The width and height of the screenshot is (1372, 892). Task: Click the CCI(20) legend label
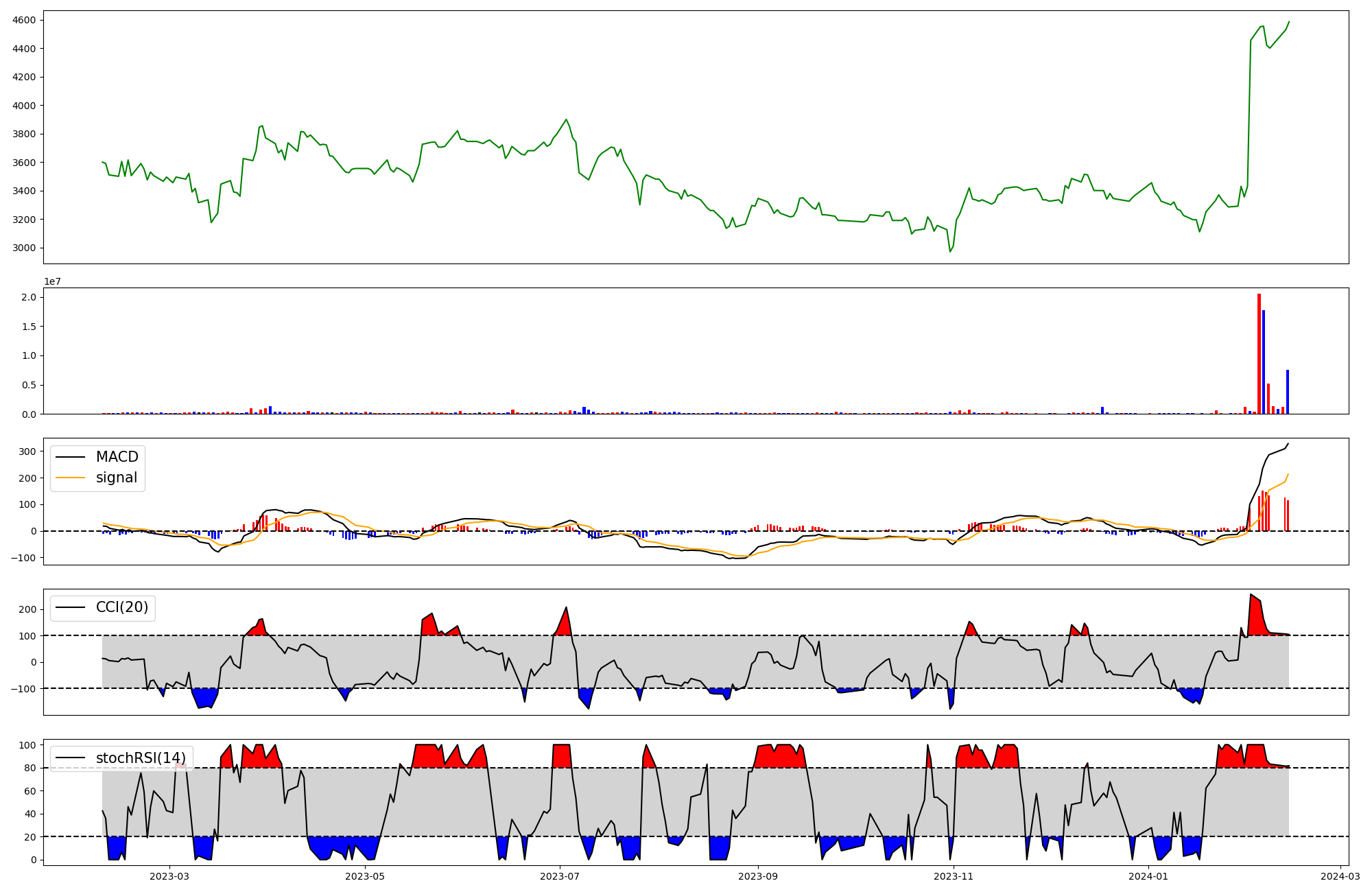coord(123,608)
